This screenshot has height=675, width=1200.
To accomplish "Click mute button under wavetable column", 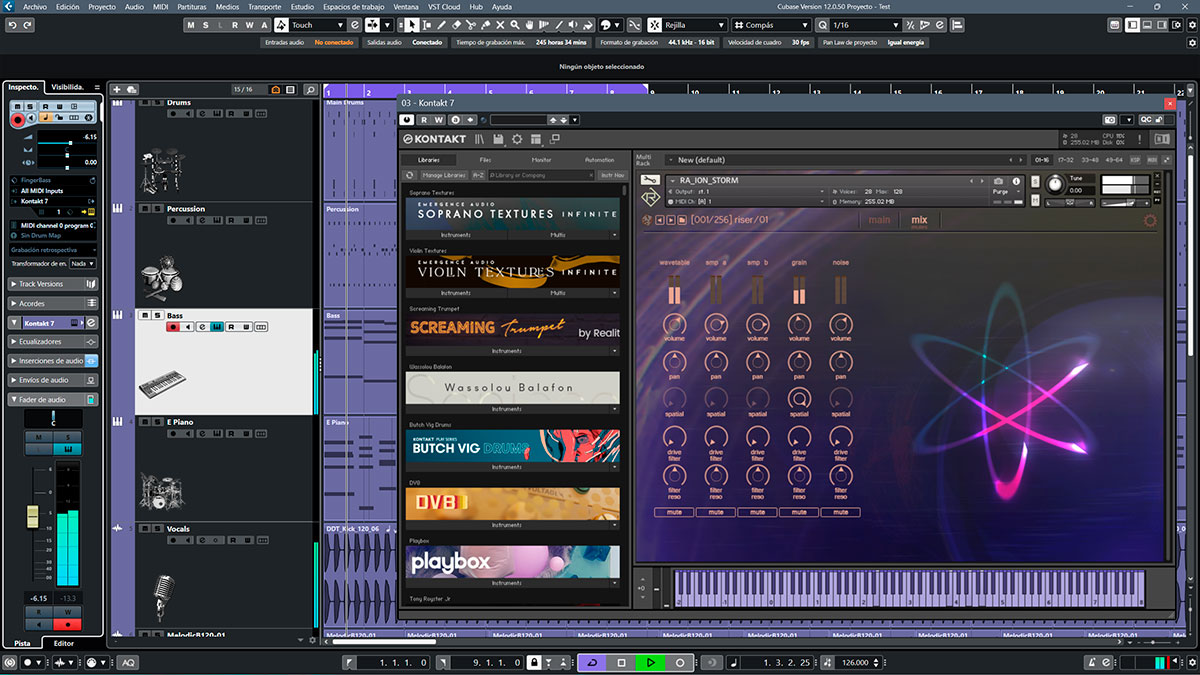I will point(674,512).
